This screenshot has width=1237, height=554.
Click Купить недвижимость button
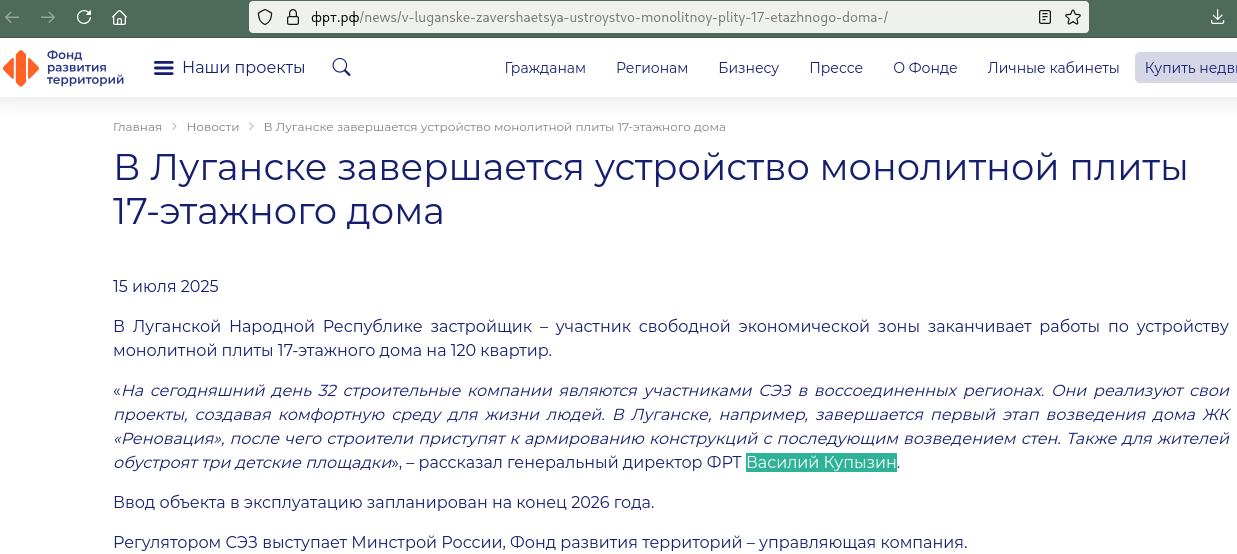point(1186,68)
